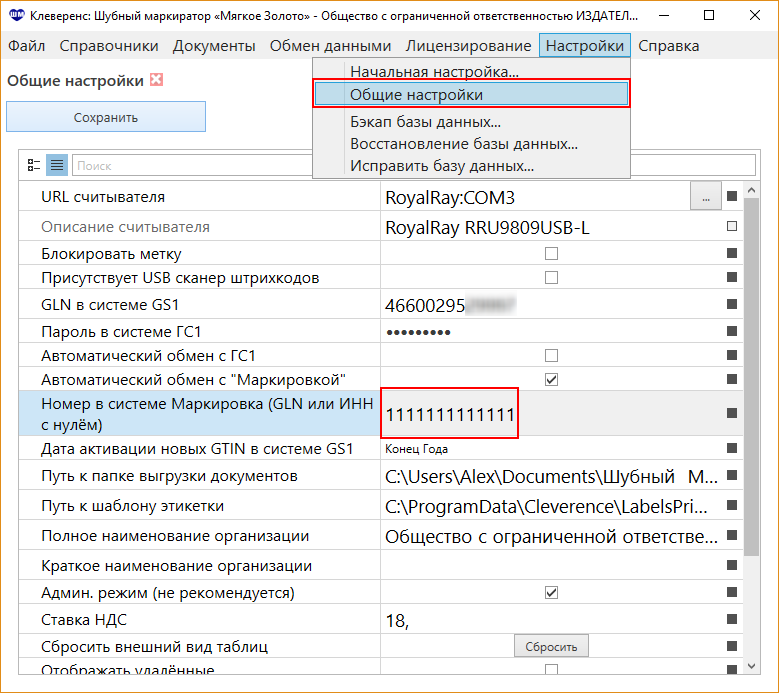Enable the Блокировать метку checkbox
This screenshot has width=779, height=693.
point(551,253)
